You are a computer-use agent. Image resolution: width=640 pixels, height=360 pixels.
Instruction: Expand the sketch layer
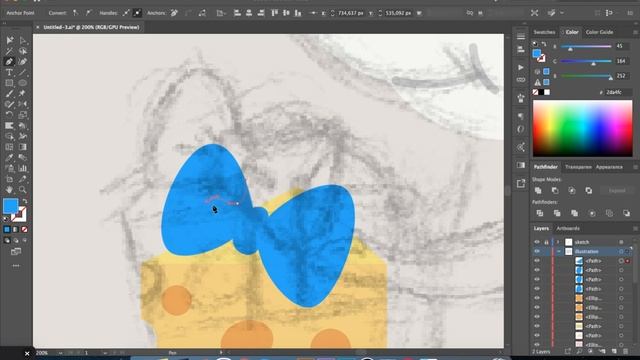pyautogui.click(x=558, y=242)
